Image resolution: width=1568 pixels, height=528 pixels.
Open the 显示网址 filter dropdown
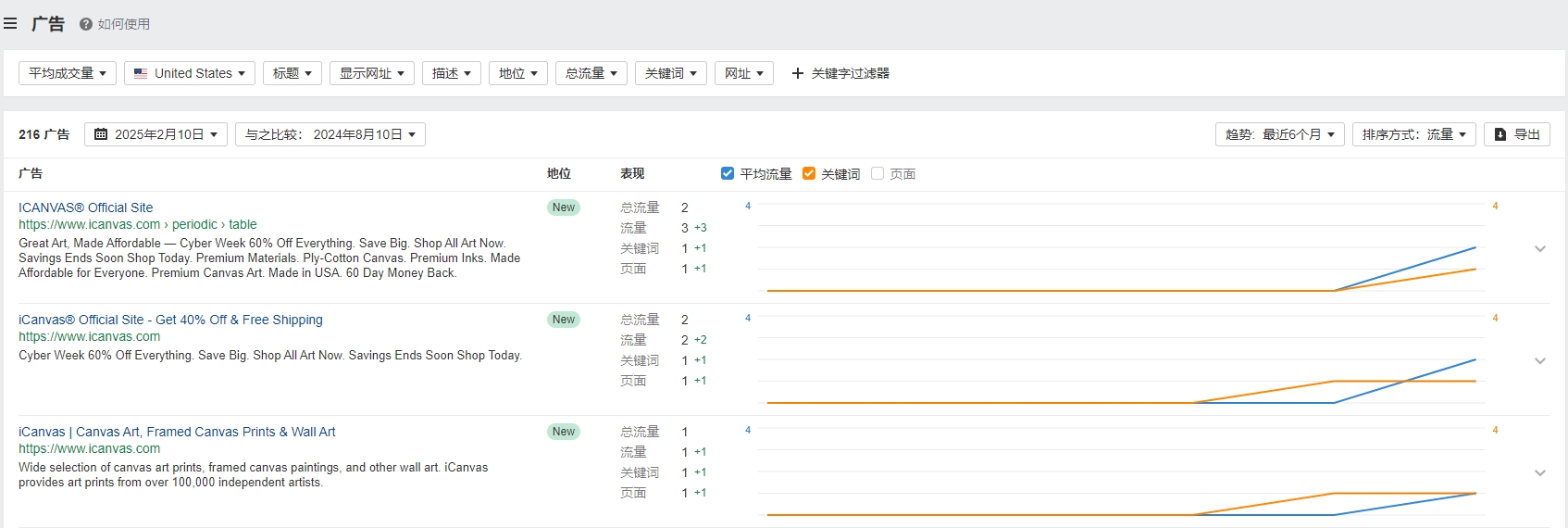click(372, 73)
